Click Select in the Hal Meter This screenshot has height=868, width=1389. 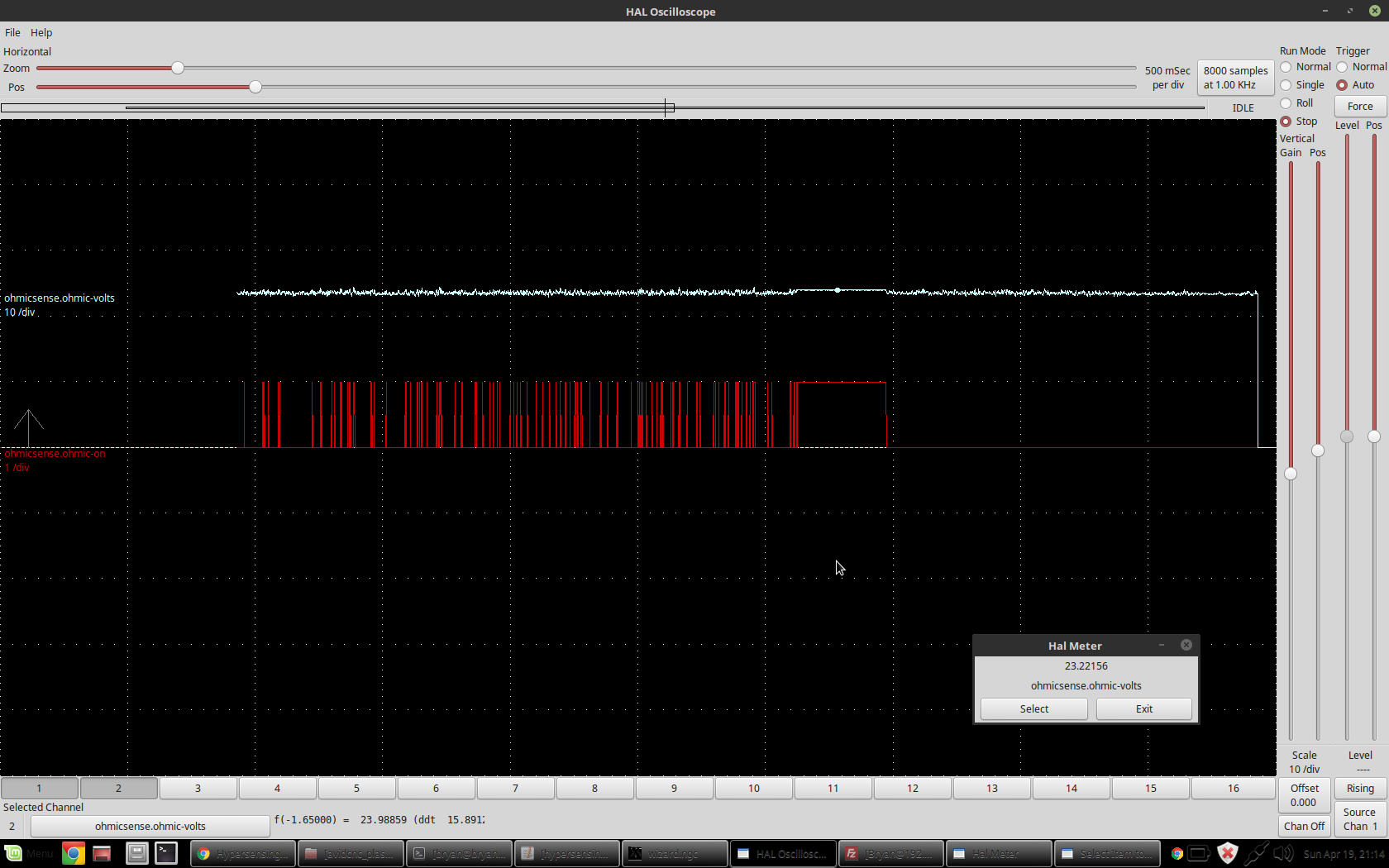(1033, 708)
